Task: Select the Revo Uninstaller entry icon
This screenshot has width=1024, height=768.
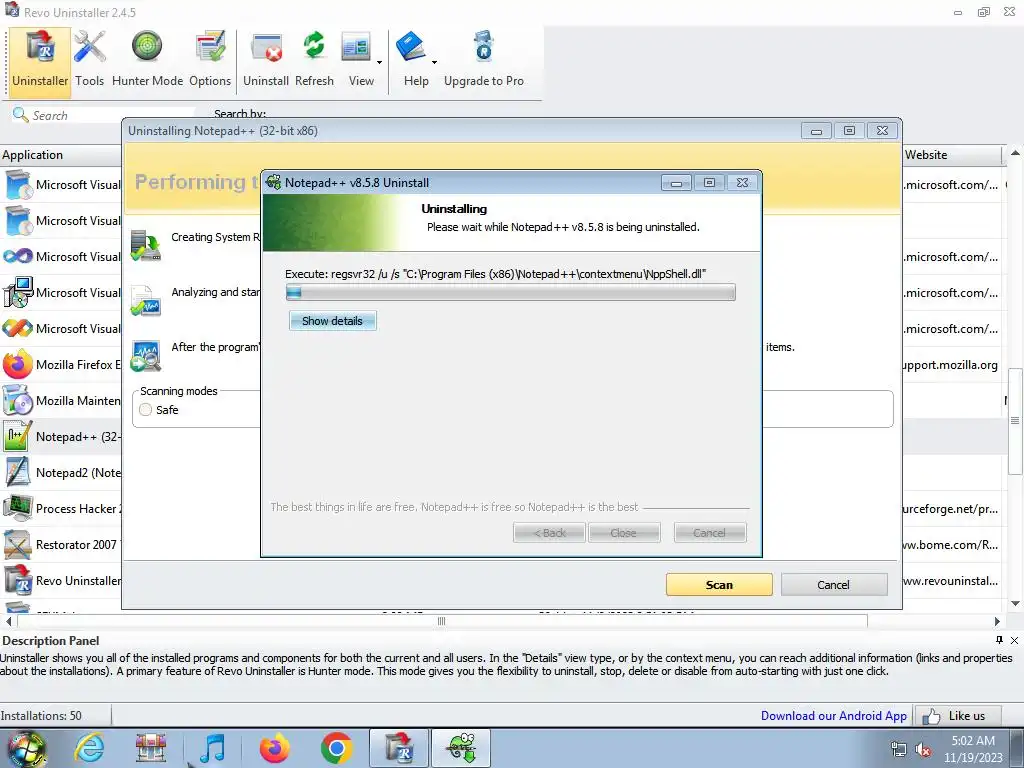Action: 18,580
